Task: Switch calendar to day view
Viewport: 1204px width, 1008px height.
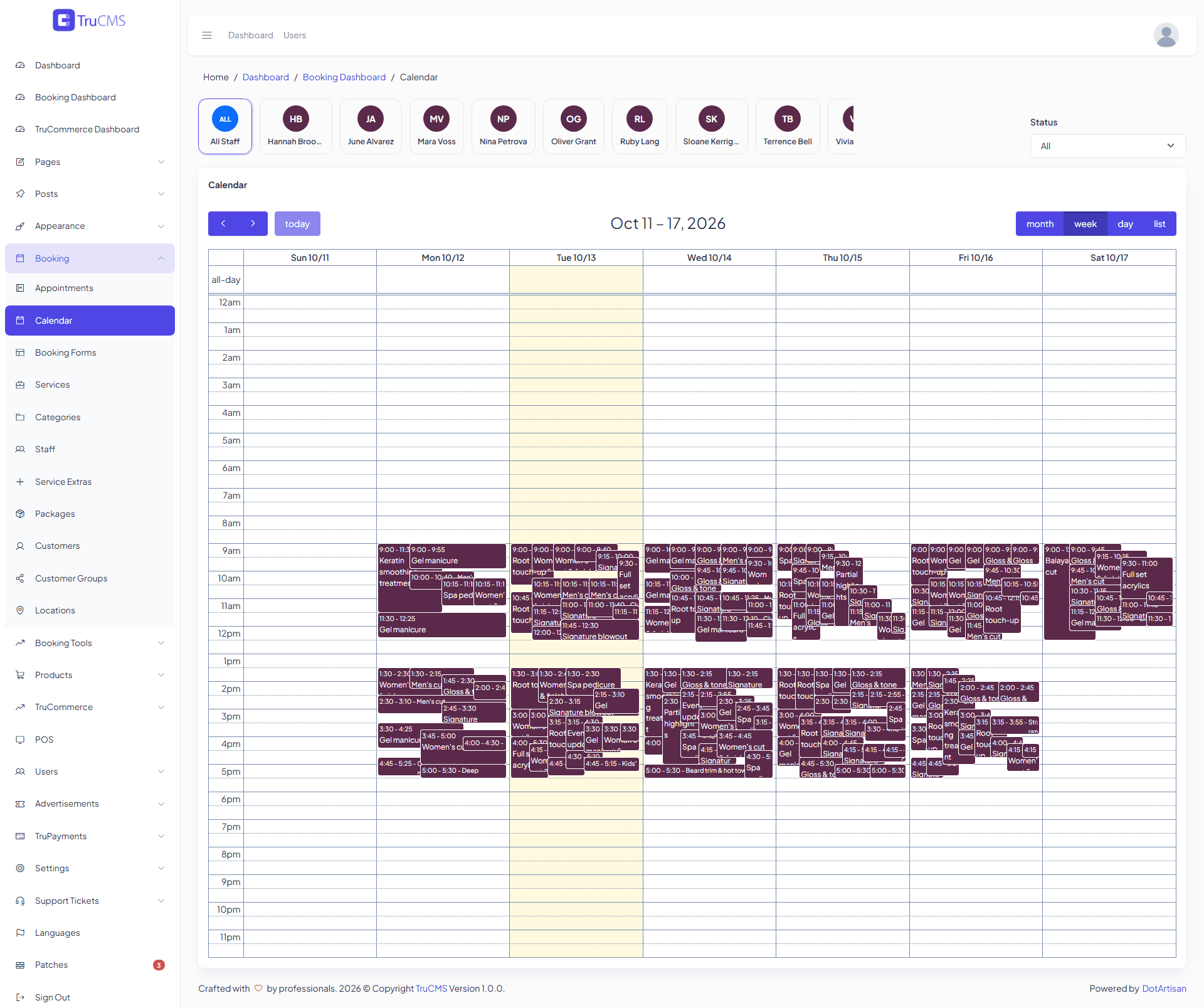Action: pos(1125,223)
